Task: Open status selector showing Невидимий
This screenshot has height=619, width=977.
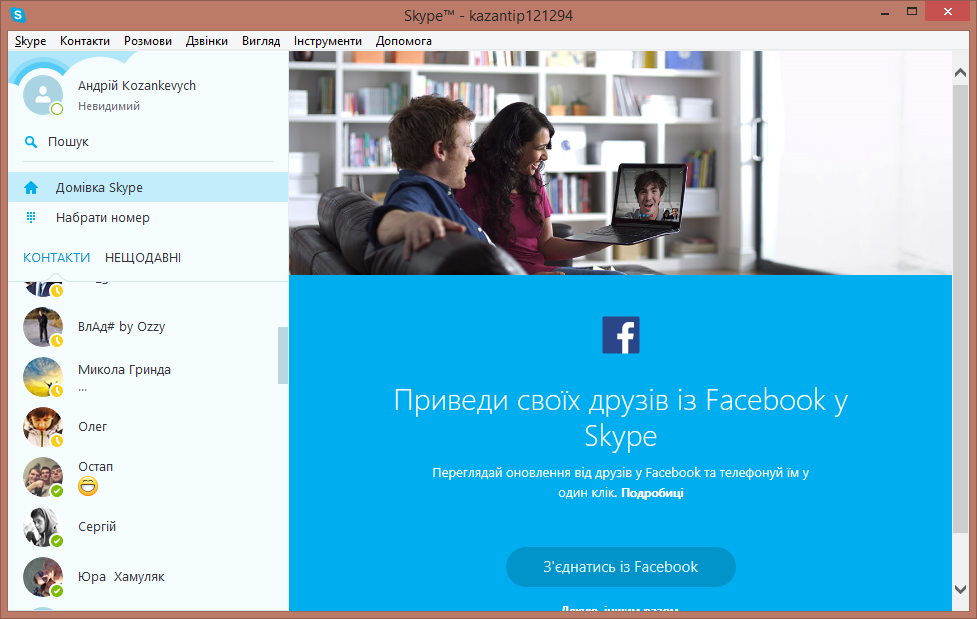Action: [108, 106]
